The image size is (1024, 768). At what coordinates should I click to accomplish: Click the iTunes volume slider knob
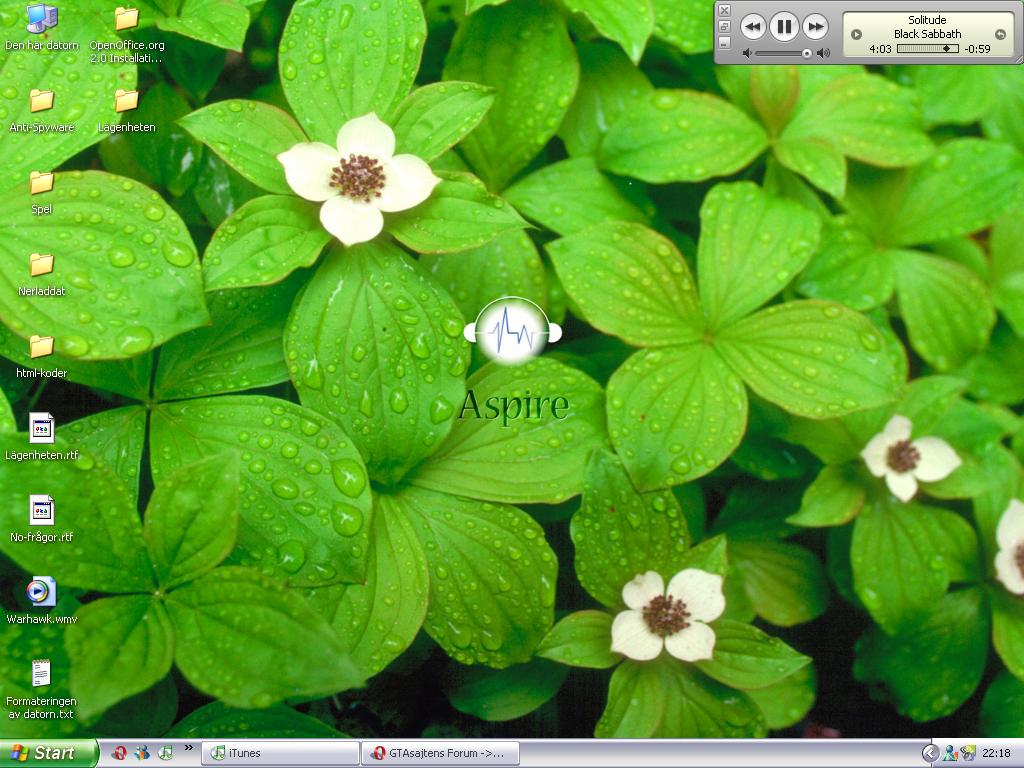(807, 54)
